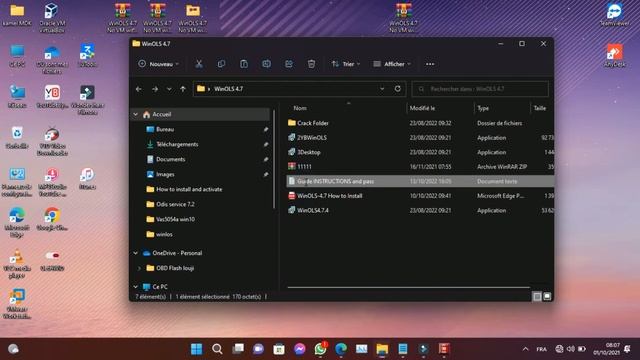Select Bureau in the sidebar
This screenshot has height=360, width=640.
point(165,129)
